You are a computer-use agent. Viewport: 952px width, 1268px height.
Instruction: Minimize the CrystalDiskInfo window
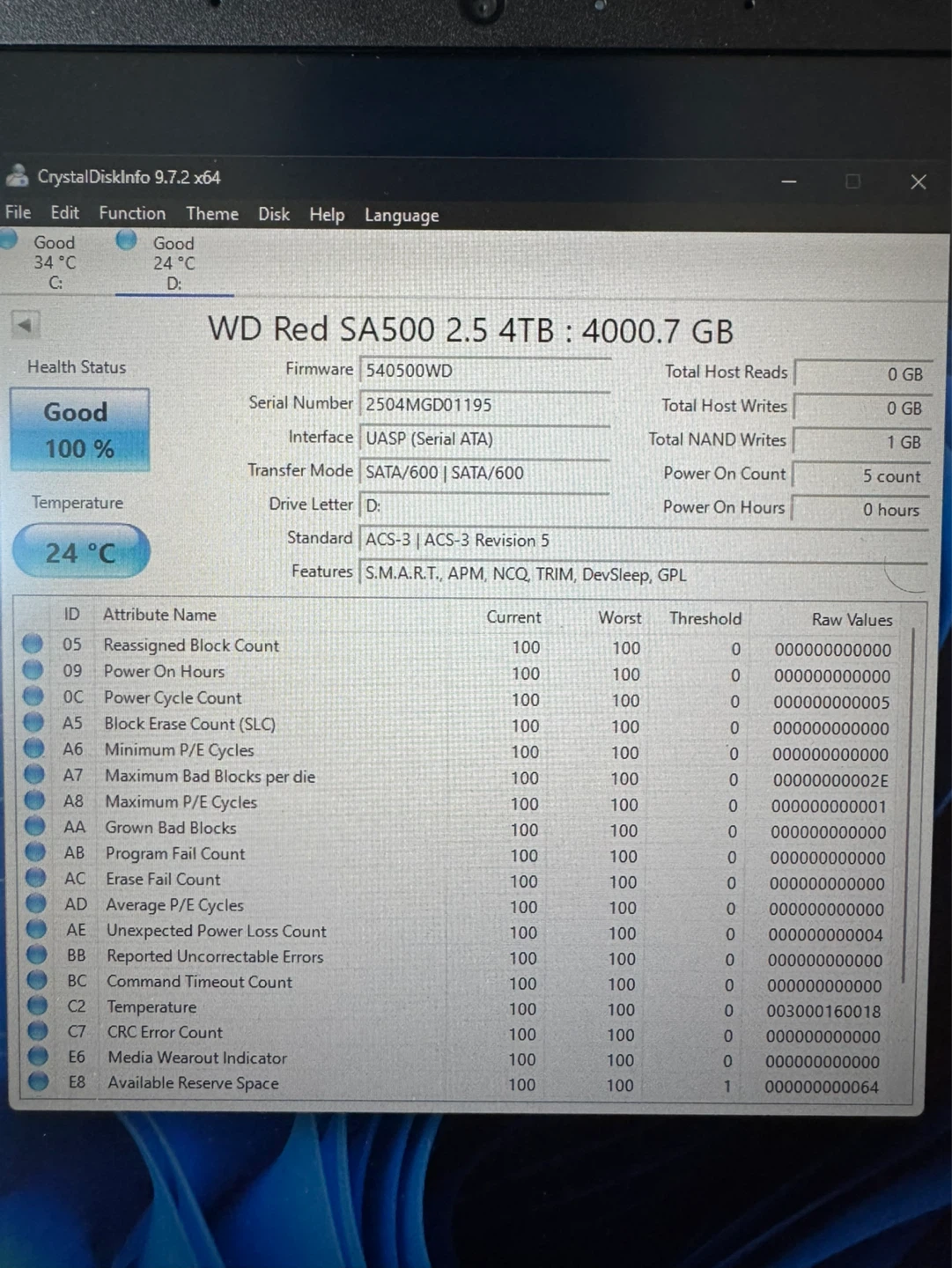(x=789, y=181)
